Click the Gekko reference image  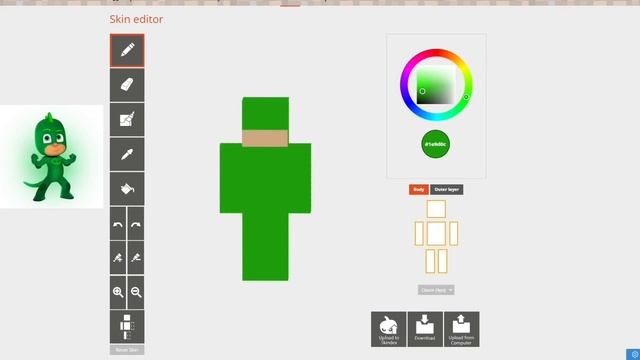point(51,157)
